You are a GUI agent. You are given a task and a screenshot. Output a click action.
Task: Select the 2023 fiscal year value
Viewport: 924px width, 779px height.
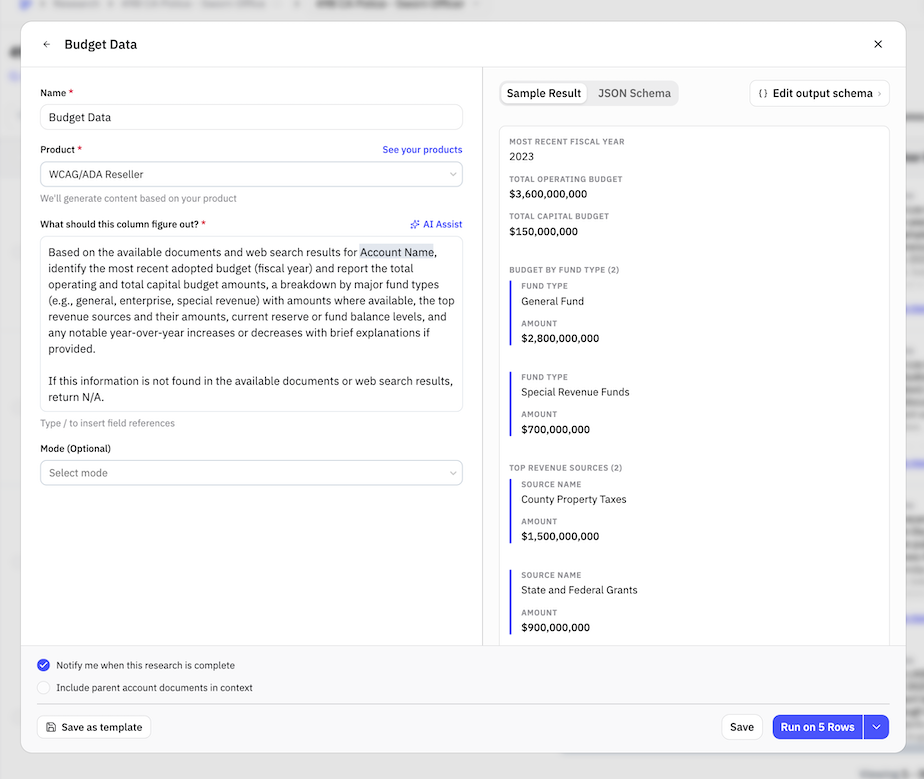pyautogui.click(x=522, y=157)
